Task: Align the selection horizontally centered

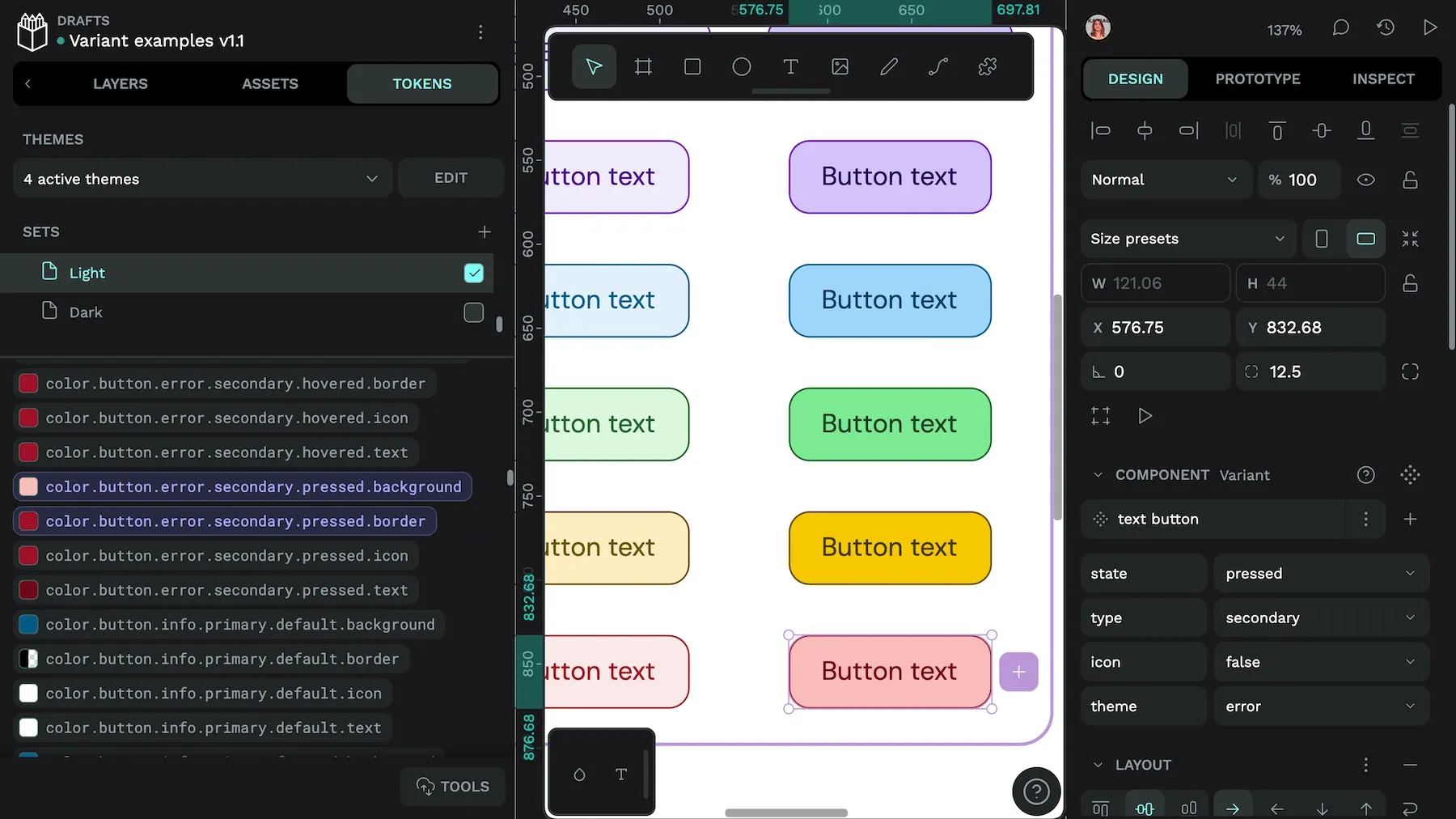Action: click(x=1145, y=130)
